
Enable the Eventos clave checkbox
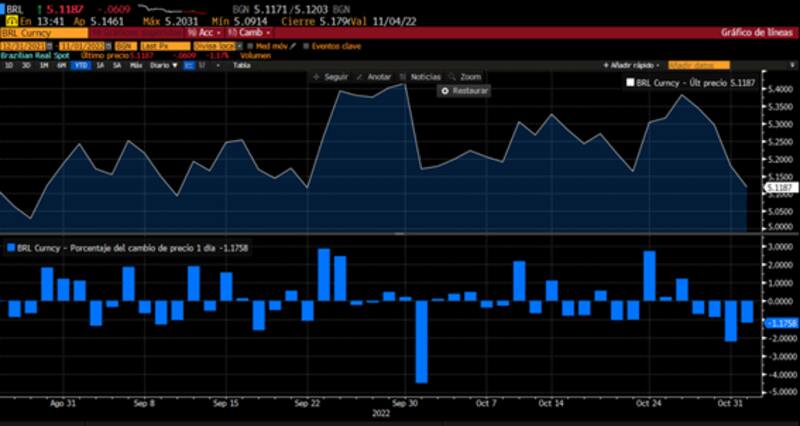pyautogui.click(x=307, y=46)
